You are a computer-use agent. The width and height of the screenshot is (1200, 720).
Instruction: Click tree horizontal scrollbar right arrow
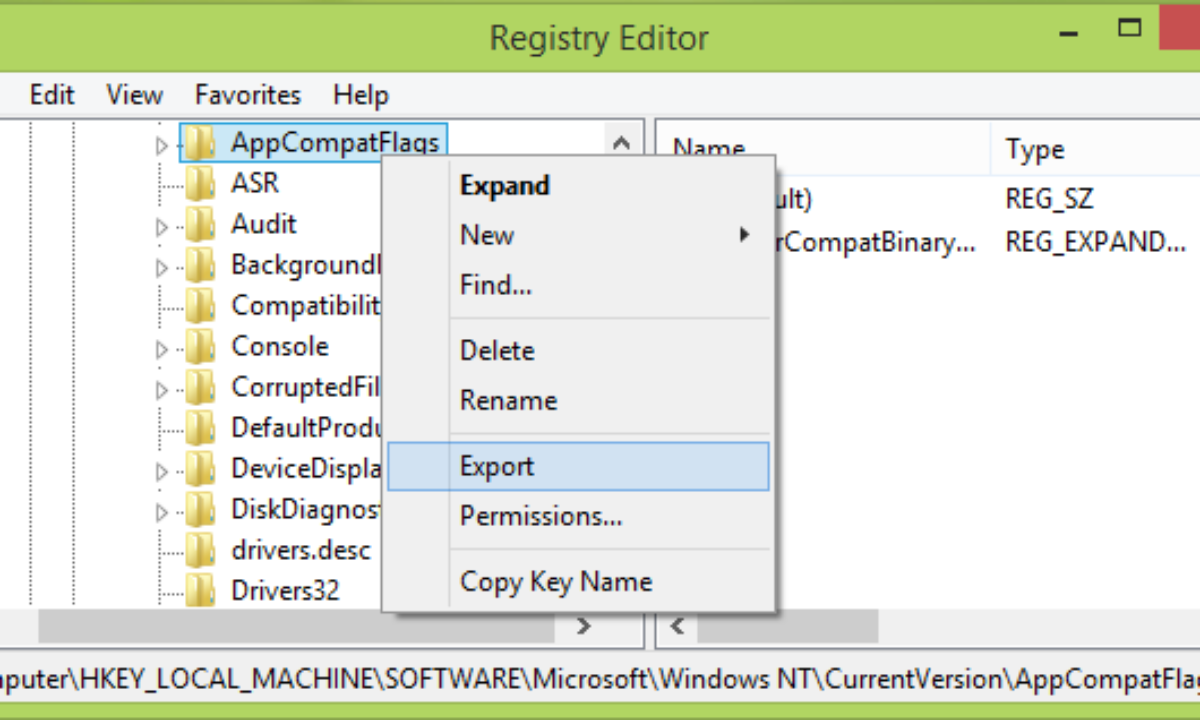click(x=585, y=627)
